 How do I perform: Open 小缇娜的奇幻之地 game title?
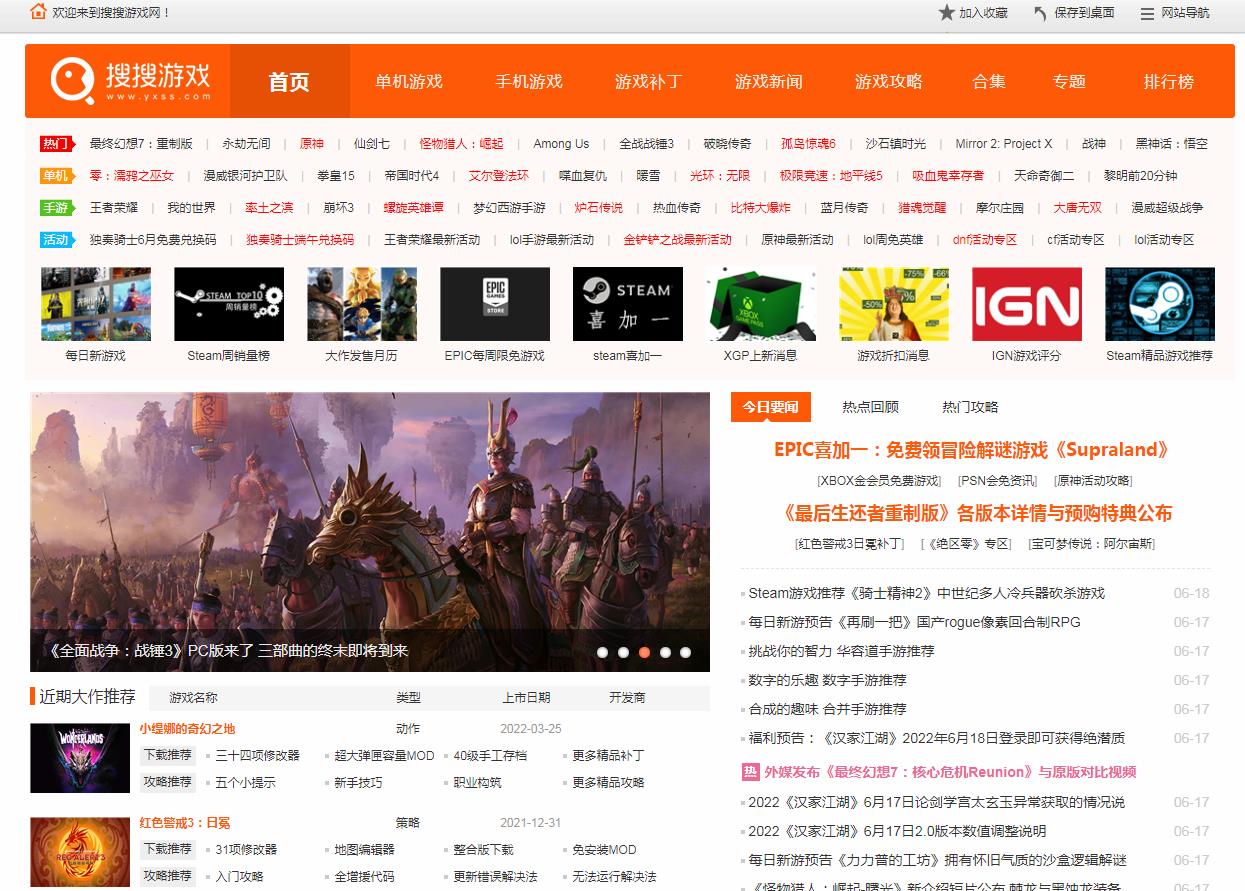coord(187,729)
